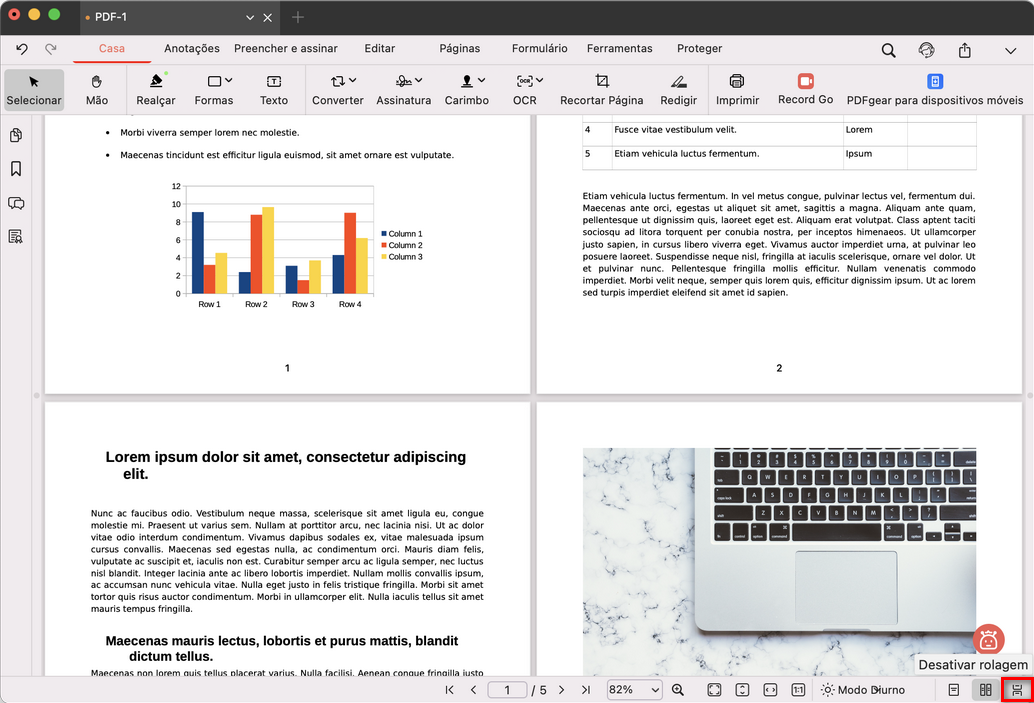
Task: Expand the Assinatura dropdown arrow
Action: [419, 80]
